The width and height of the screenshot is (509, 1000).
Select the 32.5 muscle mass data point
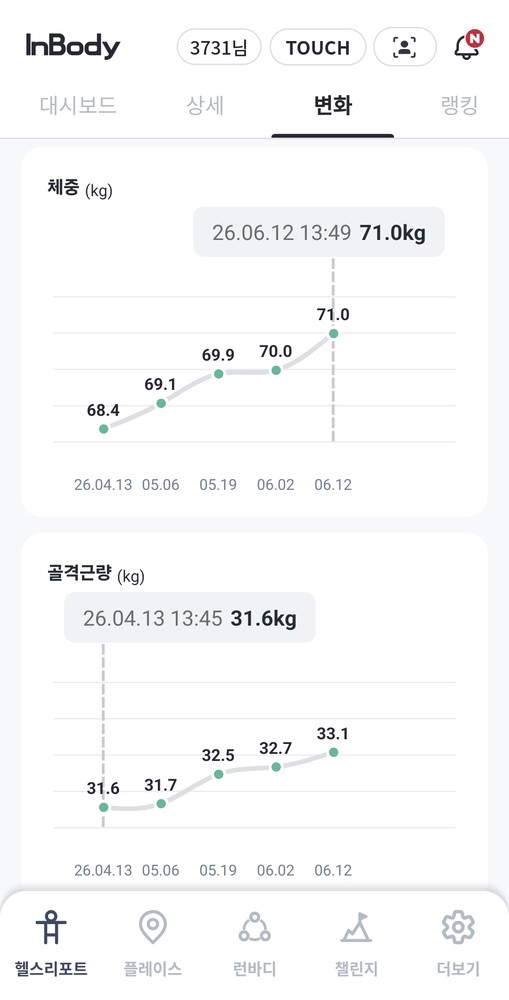(218, 774)
